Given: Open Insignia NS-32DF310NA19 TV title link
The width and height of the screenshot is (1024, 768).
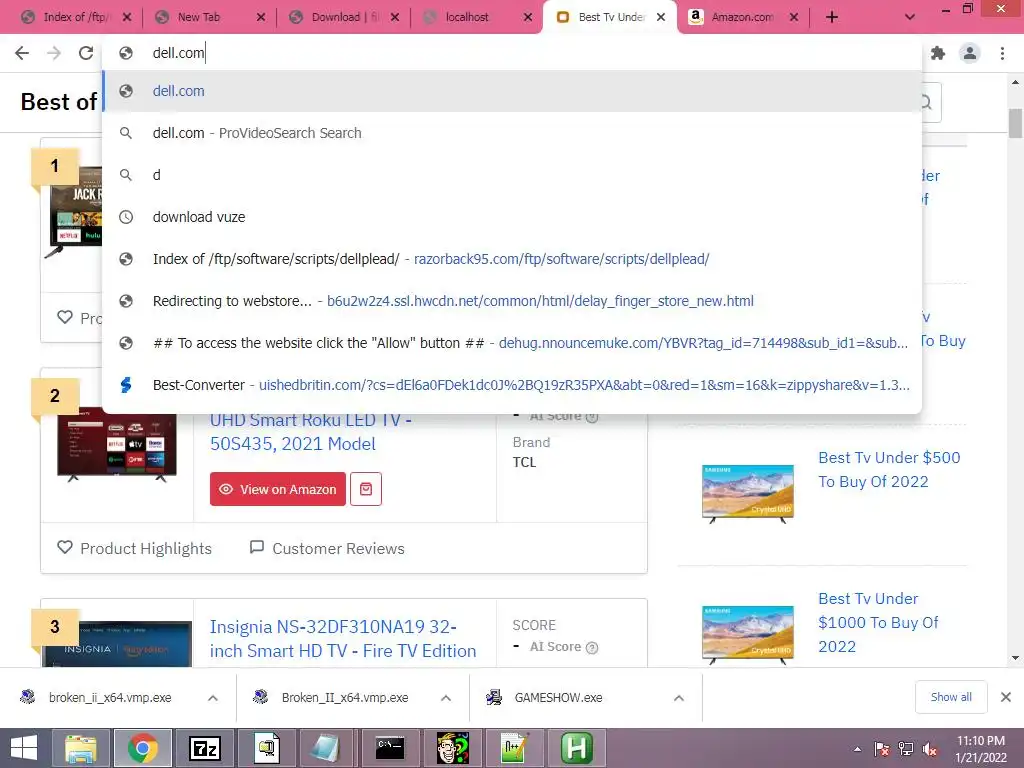Looking at the screenshot, I should (x=343, y=639).
